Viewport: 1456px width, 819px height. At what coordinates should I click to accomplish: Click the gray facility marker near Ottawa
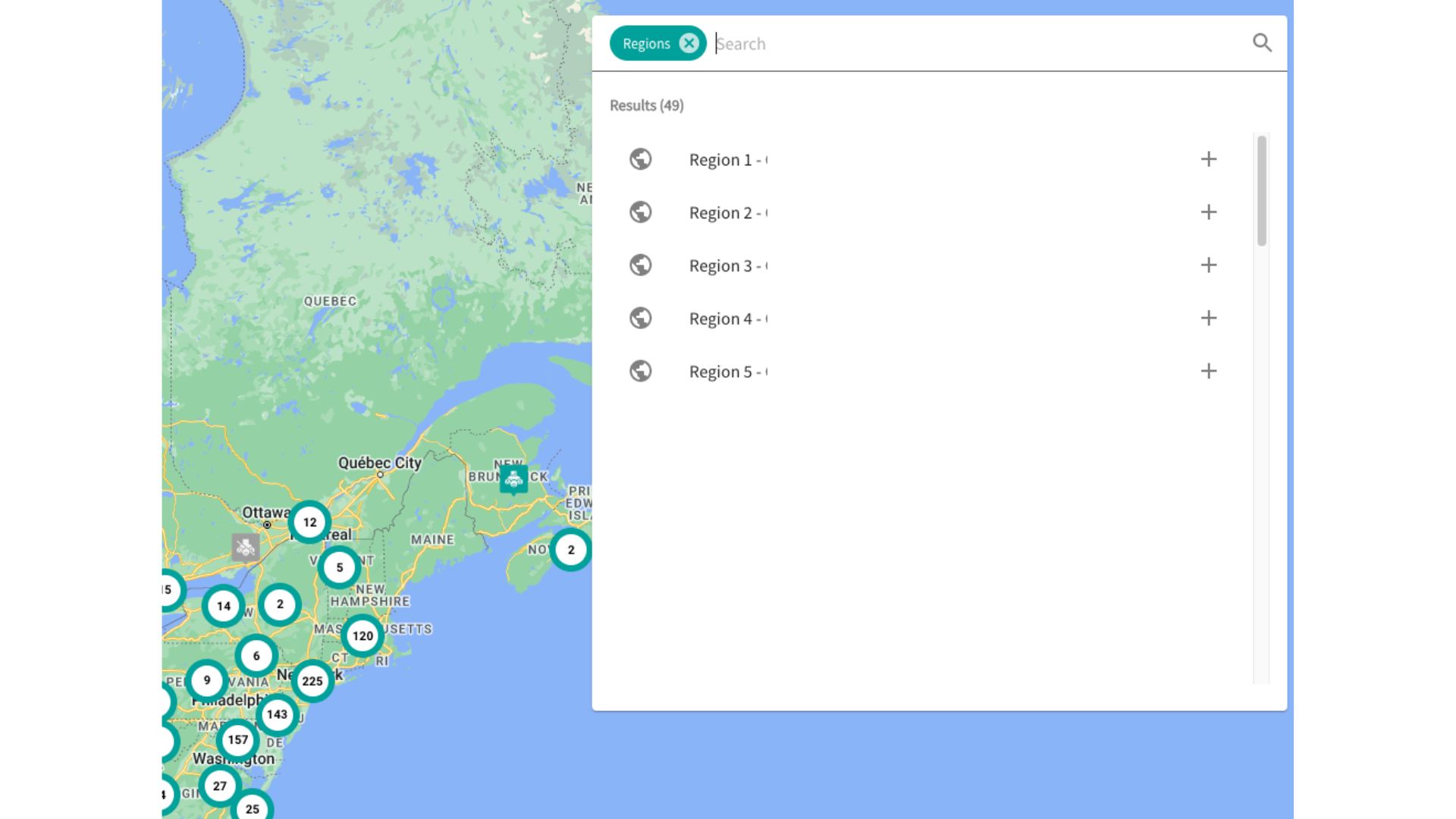(245, 547)
